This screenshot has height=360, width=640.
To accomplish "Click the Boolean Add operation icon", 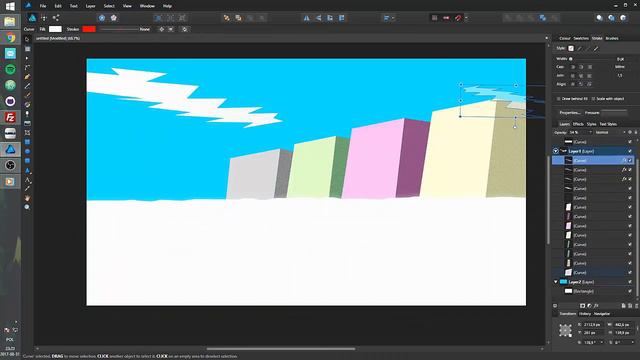I will pos(507,18).
